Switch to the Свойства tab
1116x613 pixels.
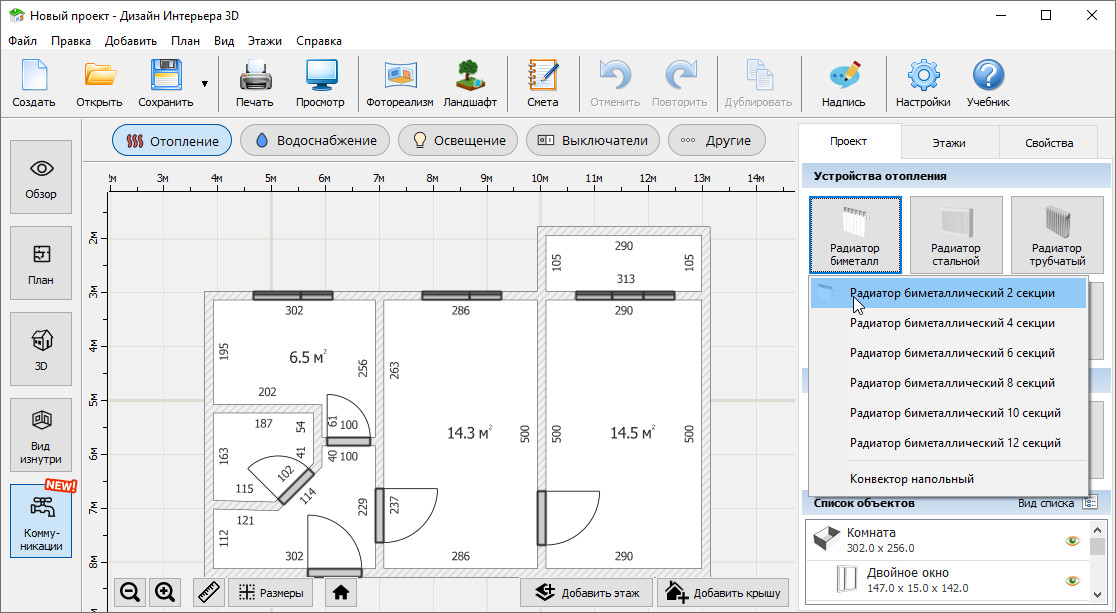1048,143
